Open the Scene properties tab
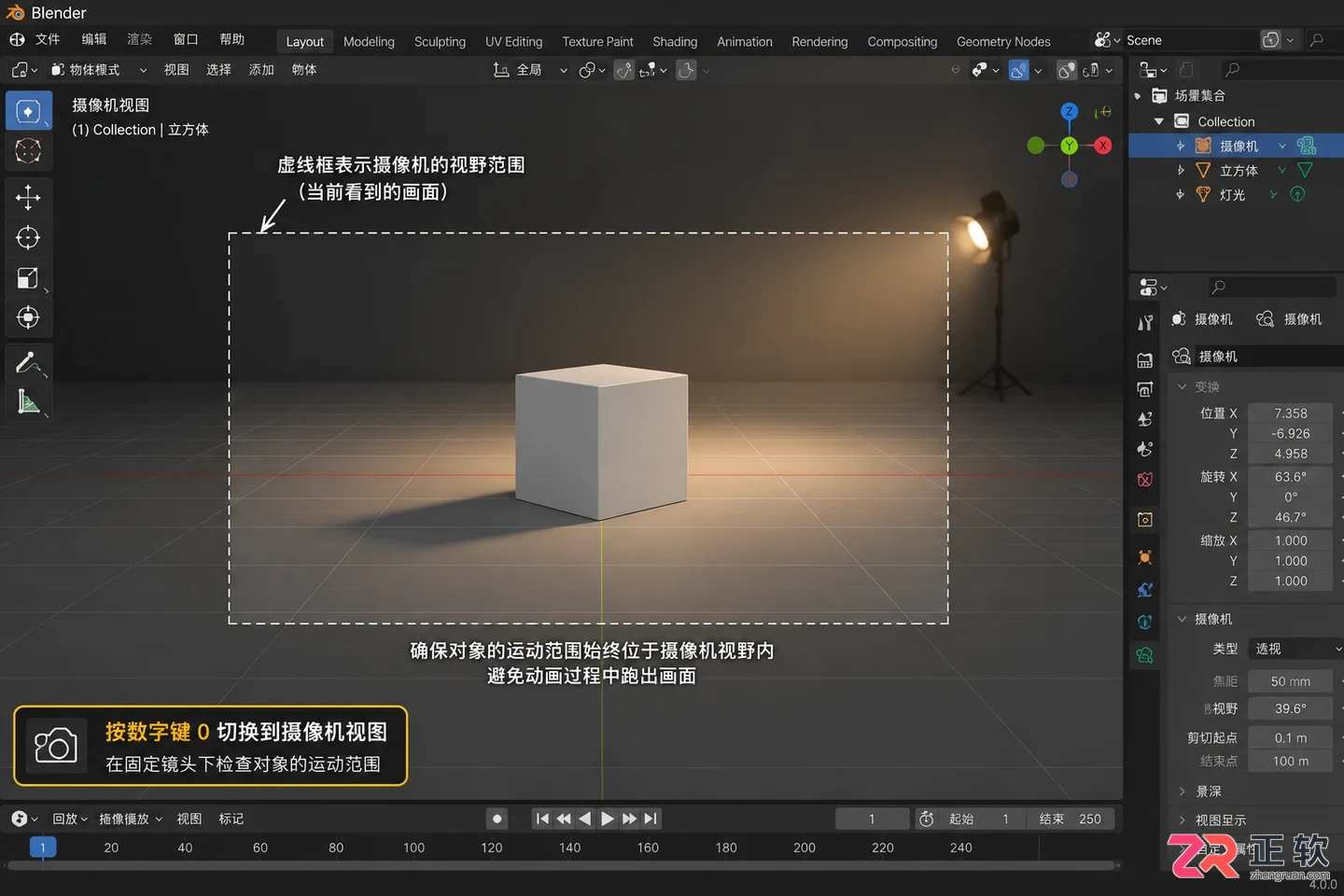This screenshot has width=1344, height=896. pos(1145,449)
